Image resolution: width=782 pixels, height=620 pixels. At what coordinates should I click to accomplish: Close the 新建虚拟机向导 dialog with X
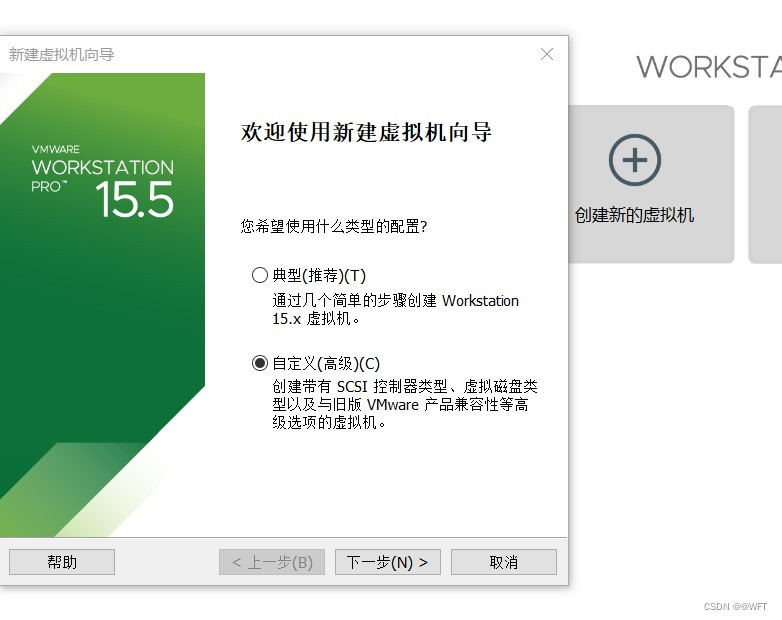pyautogui.click(x=547, y=54)
